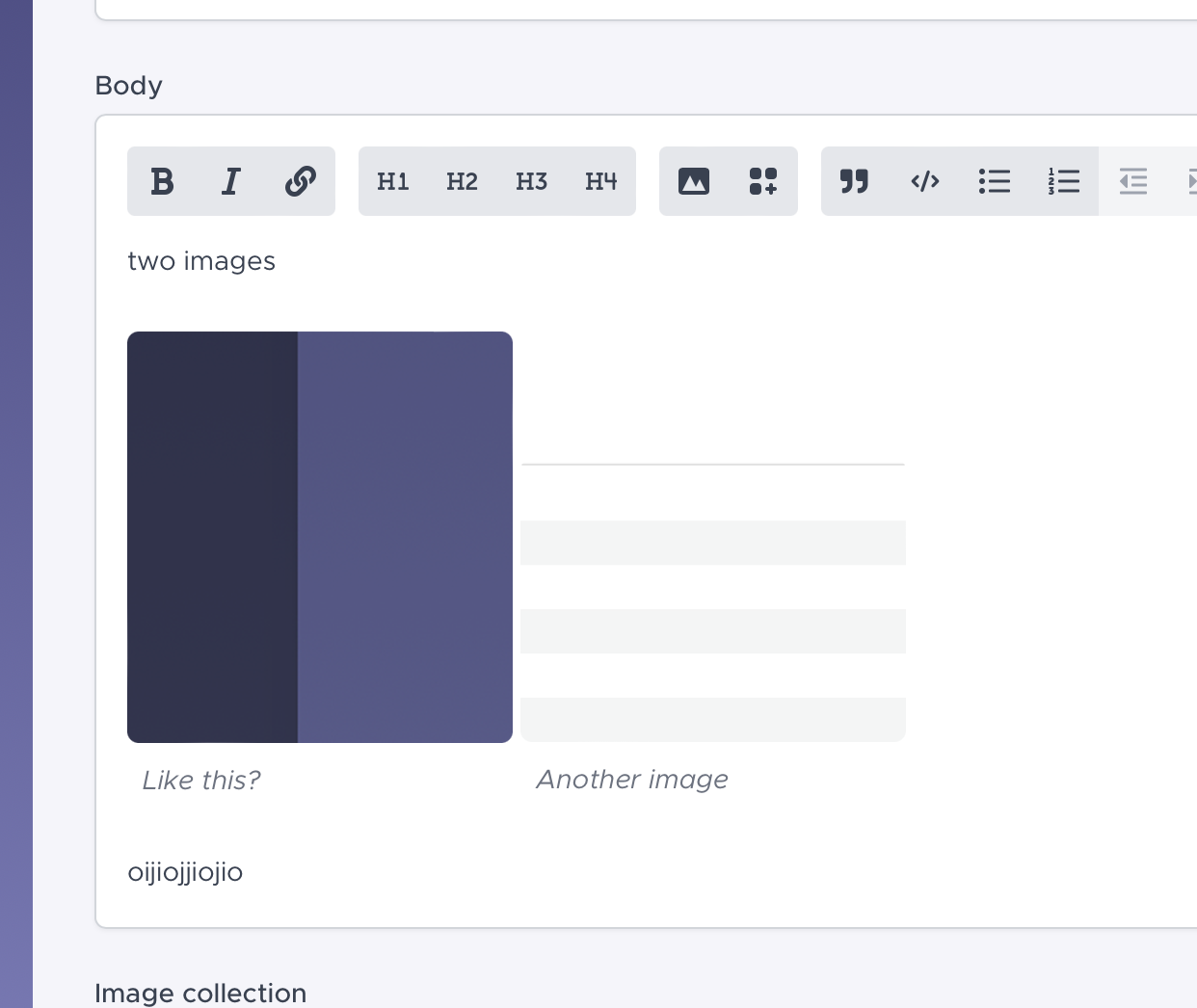Edit the caption reading 'Another image'

click(631, 779)
